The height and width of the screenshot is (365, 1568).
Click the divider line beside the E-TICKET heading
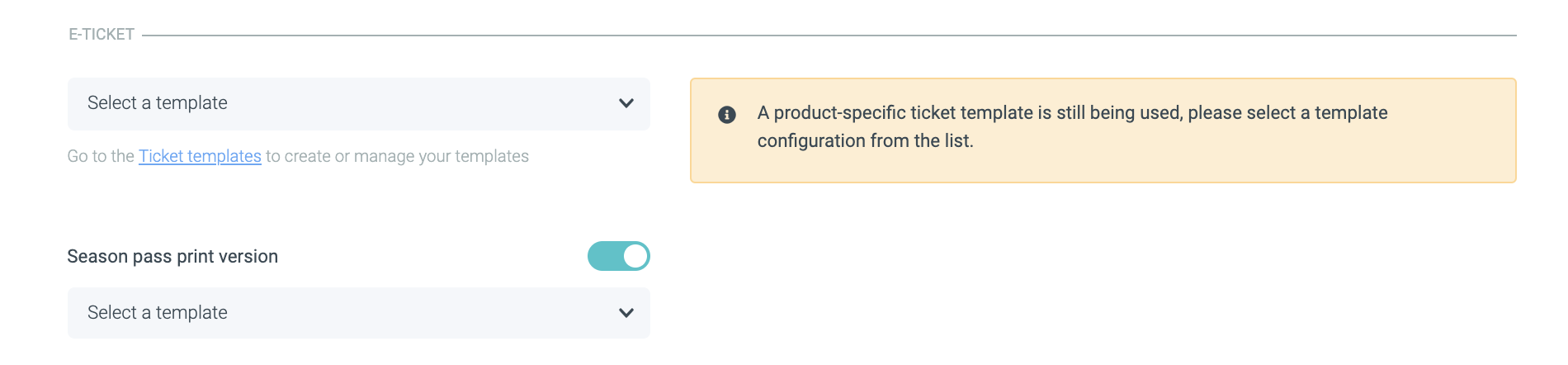[x=825, y=36]
